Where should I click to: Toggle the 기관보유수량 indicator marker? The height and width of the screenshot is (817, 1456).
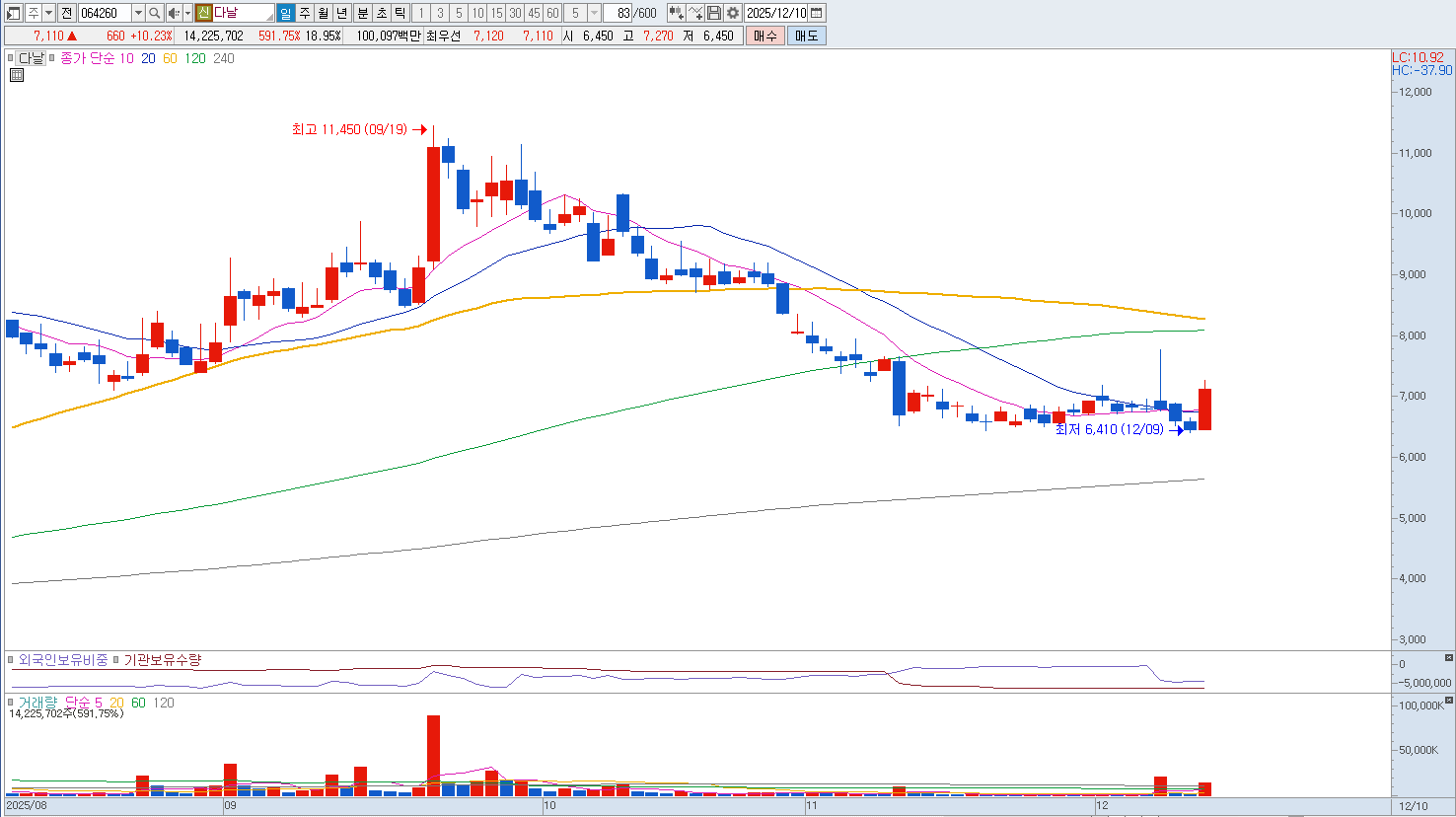click(116, 660)
